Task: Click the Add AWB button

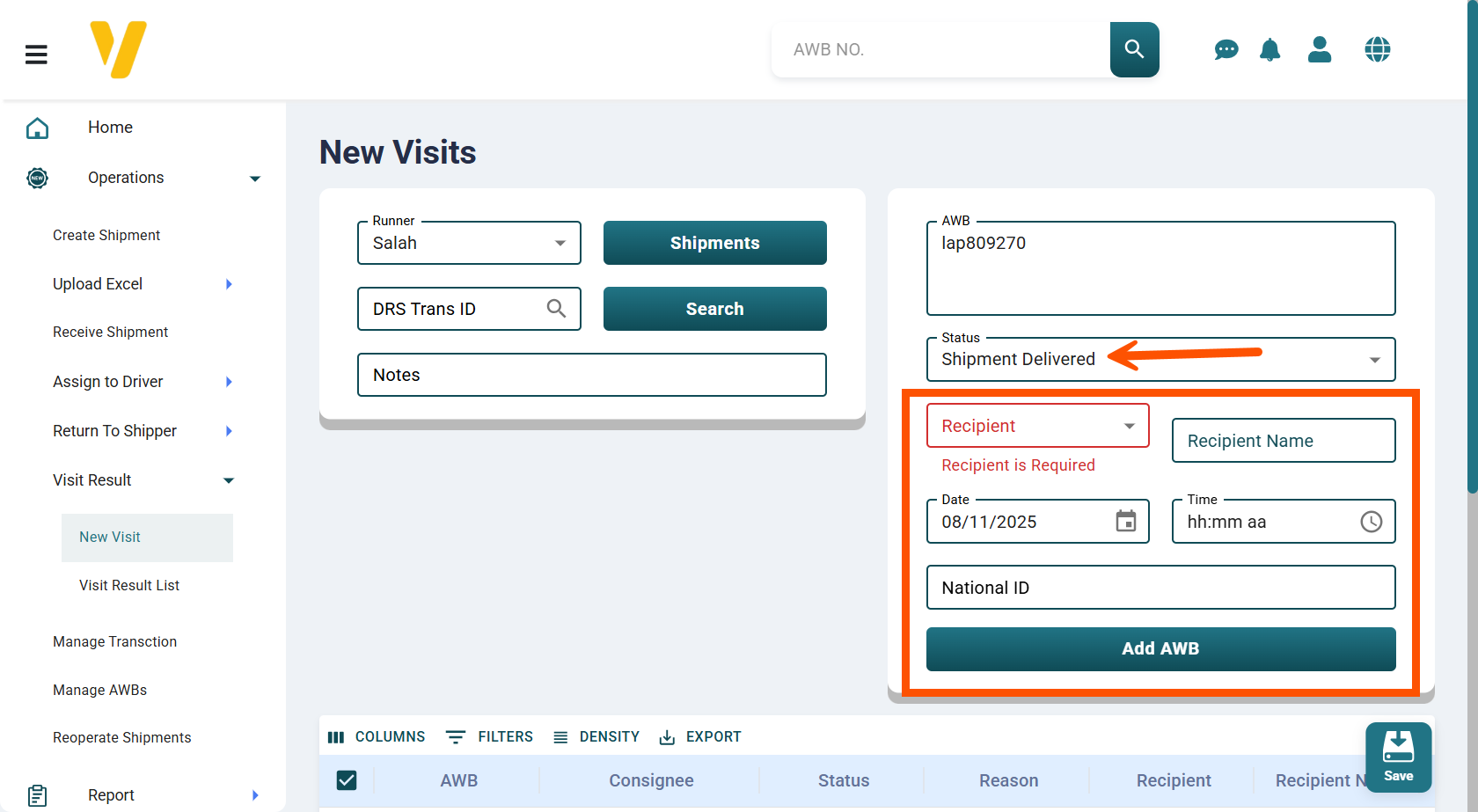Action: [1160, 648]
